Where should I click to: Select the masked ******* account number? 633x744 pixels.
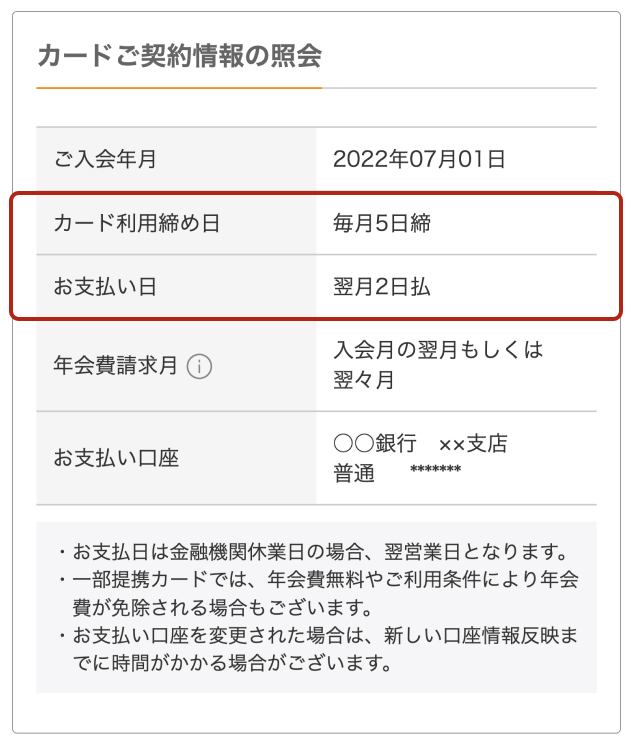tap(435, 472)
